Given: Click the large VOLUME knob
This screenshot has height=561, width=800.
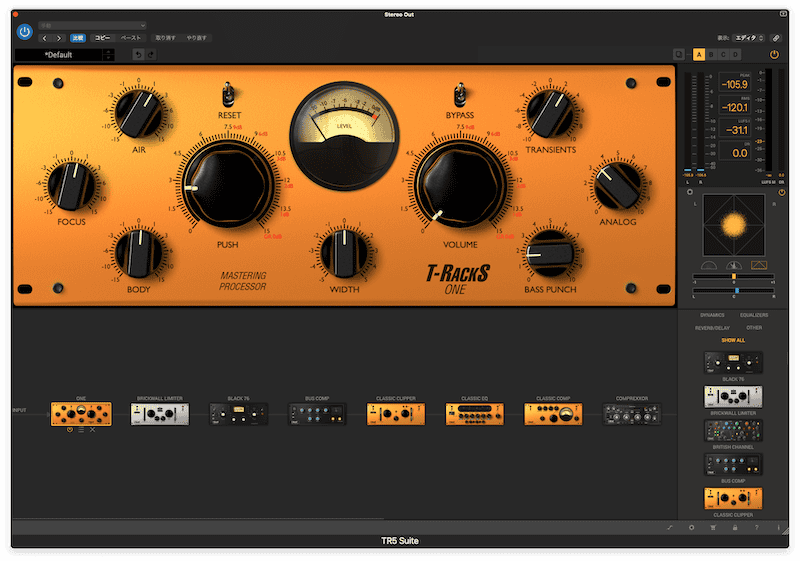Looking at the screenshot, I should 460,185.
